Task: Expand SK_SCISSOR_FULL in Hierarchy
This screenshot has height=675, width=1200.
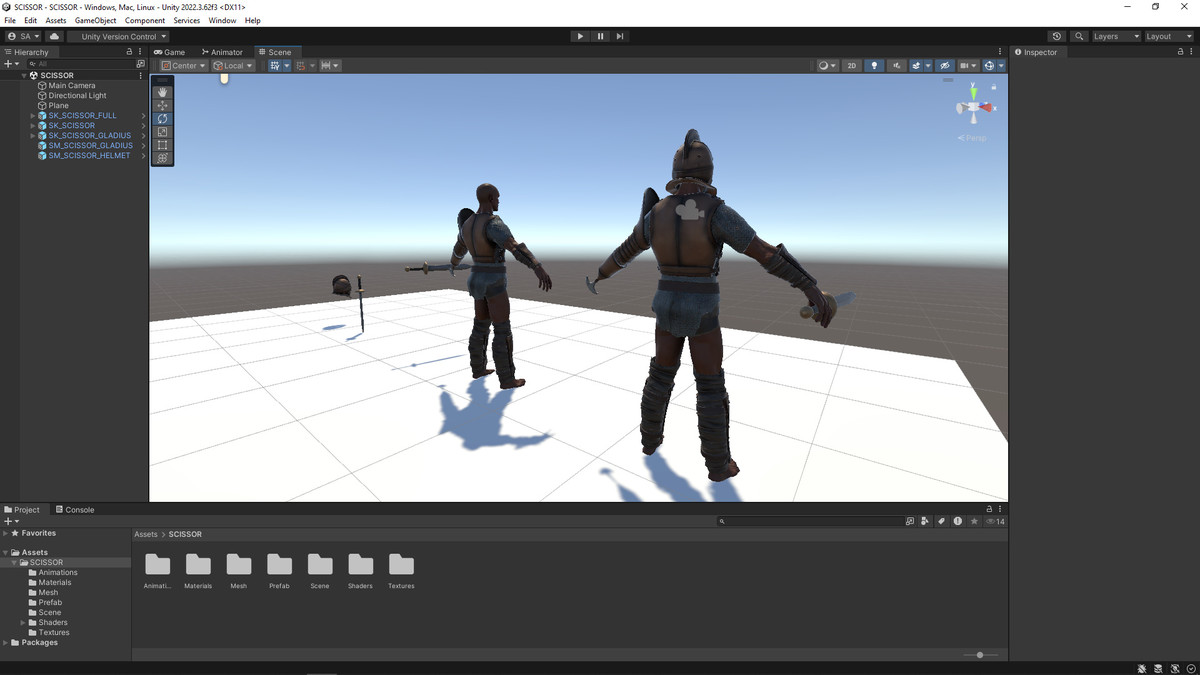Action: coord(33,116)
